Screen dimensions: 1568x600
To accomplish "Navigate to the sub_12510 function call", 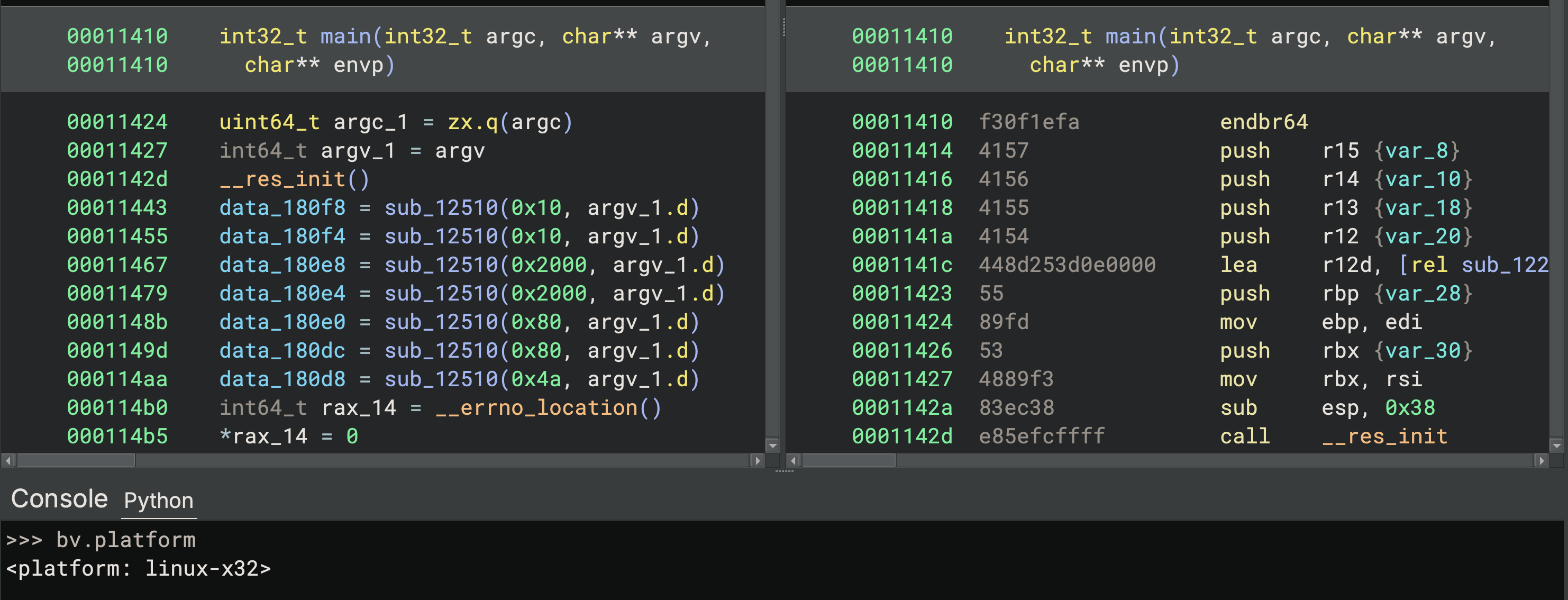I will 440,207.
